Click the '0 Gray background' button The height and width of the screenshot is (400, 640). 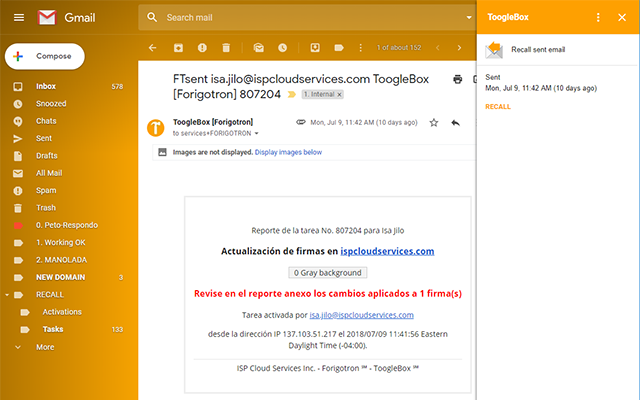click(x=328, y=273)
